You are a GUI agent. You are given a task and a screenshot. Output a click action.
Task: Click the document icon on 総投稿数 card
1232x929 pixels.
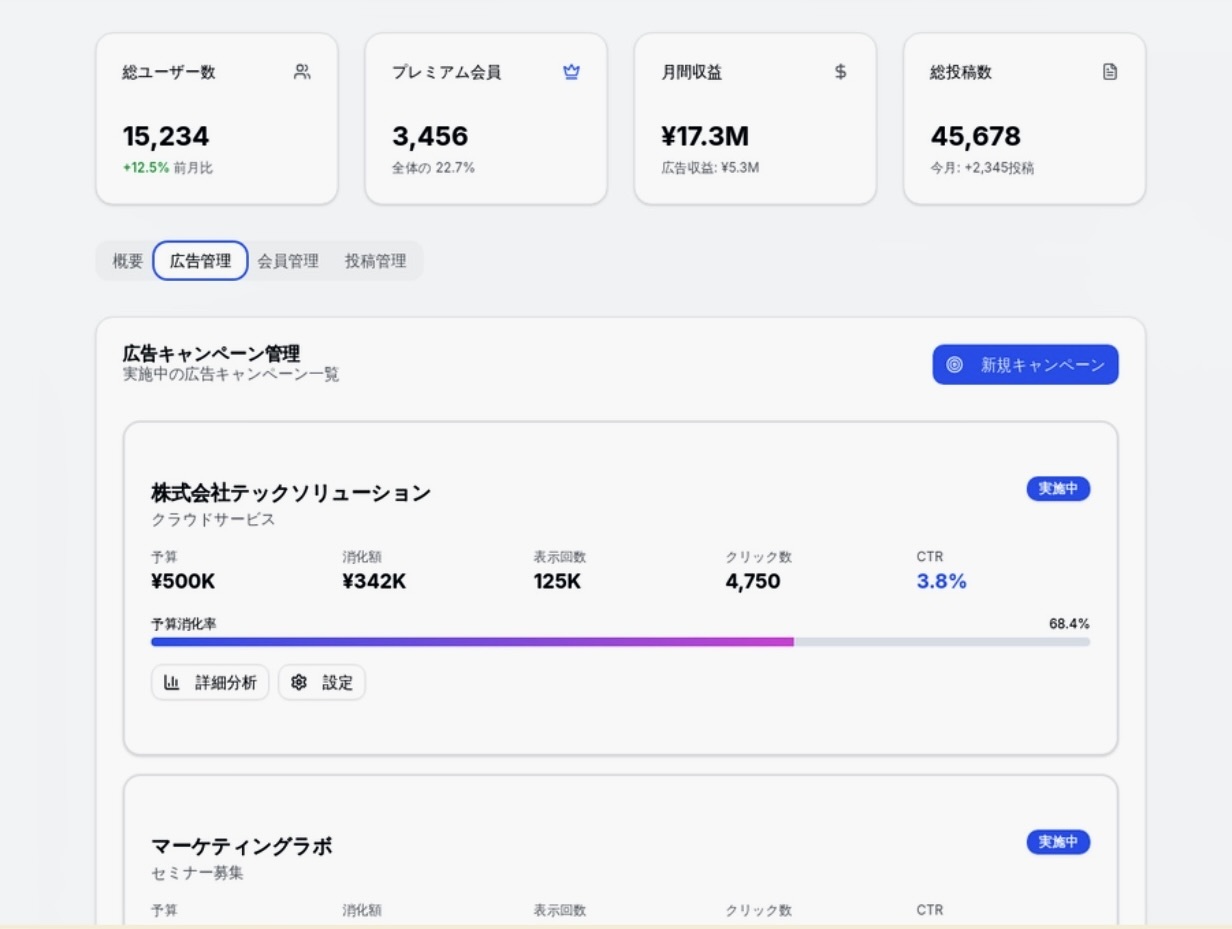point(1109,72)
